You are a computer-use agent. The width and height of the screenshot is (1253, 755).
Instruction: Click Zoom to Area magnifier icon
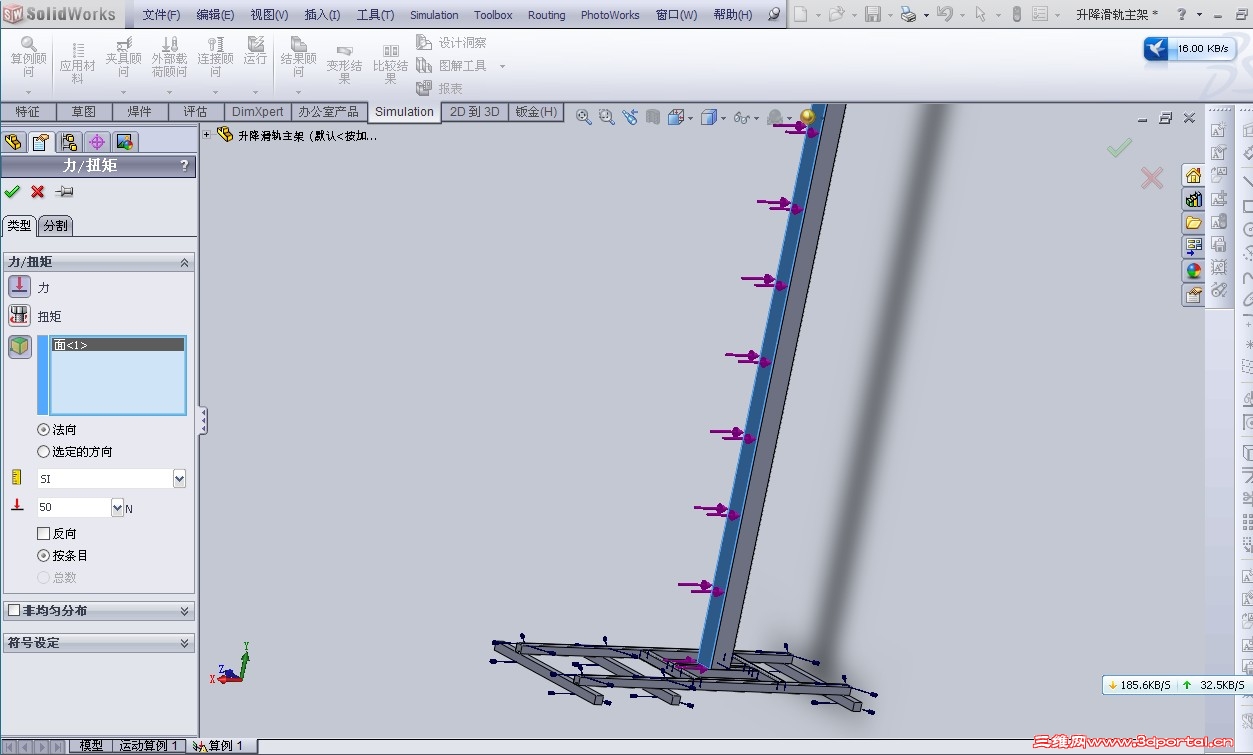[607, 117]
